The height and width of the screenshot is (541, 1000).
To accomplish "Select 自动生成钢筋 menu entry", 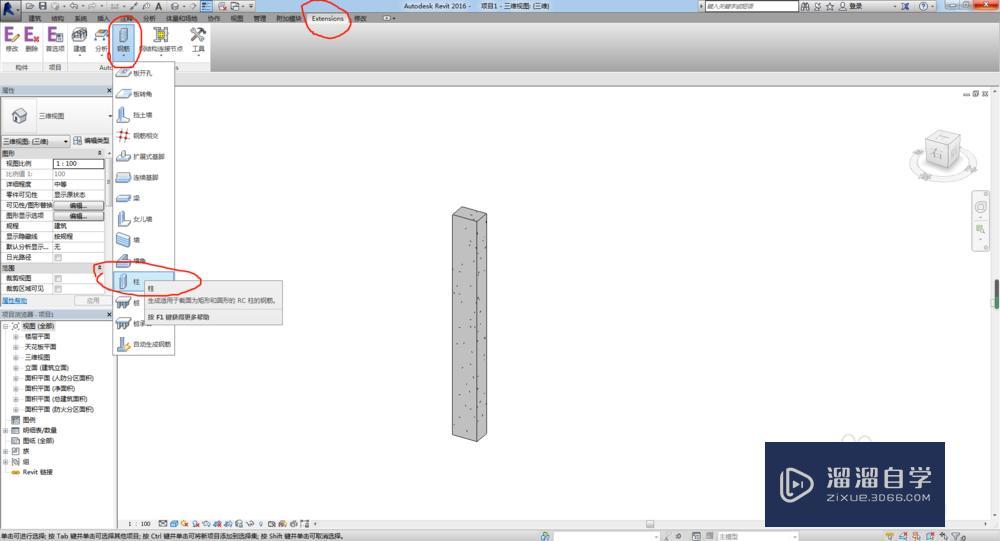I will point(143,344).
